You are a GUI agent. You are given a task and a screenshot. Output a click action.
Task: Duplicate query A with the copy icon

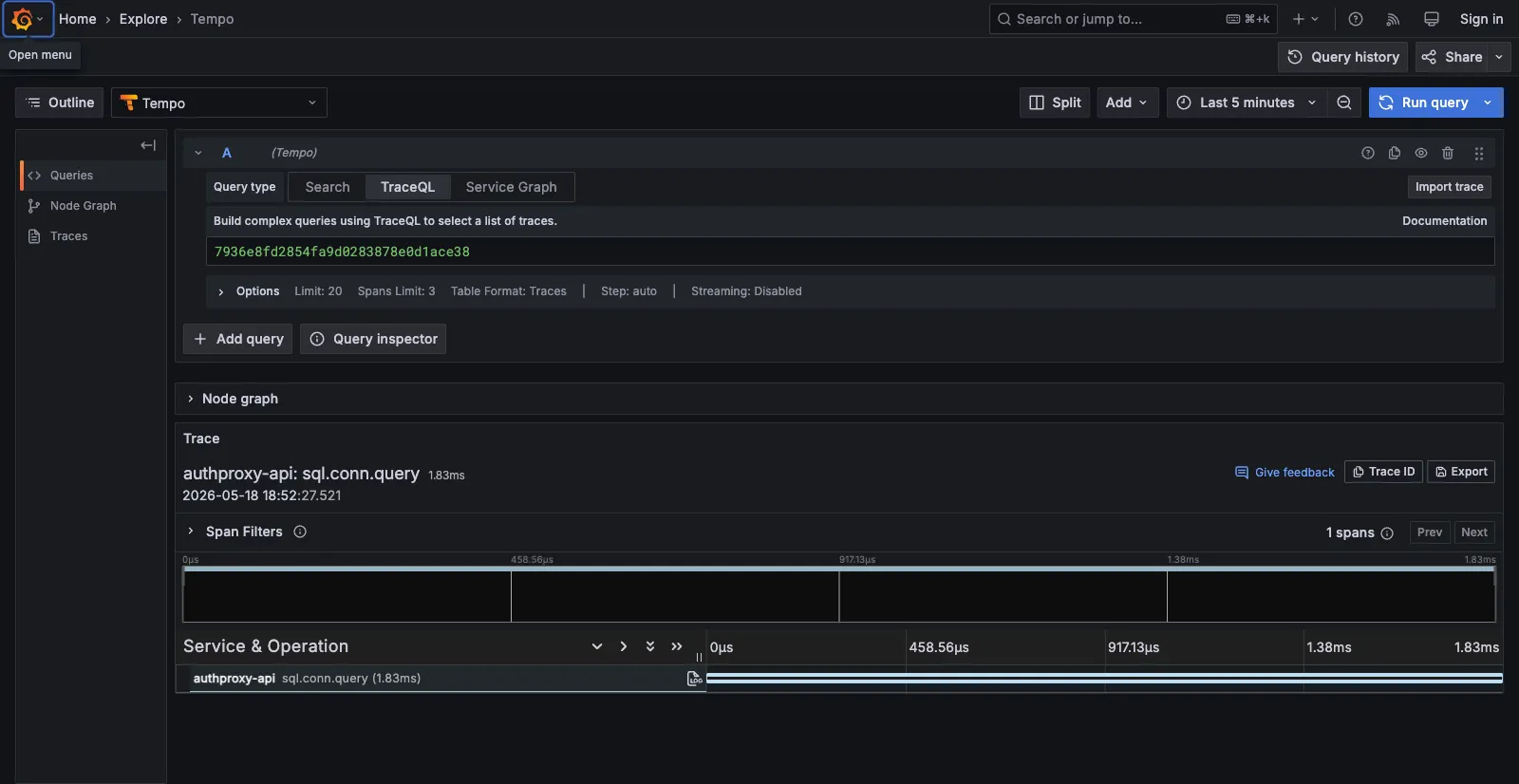(1395, 153)
